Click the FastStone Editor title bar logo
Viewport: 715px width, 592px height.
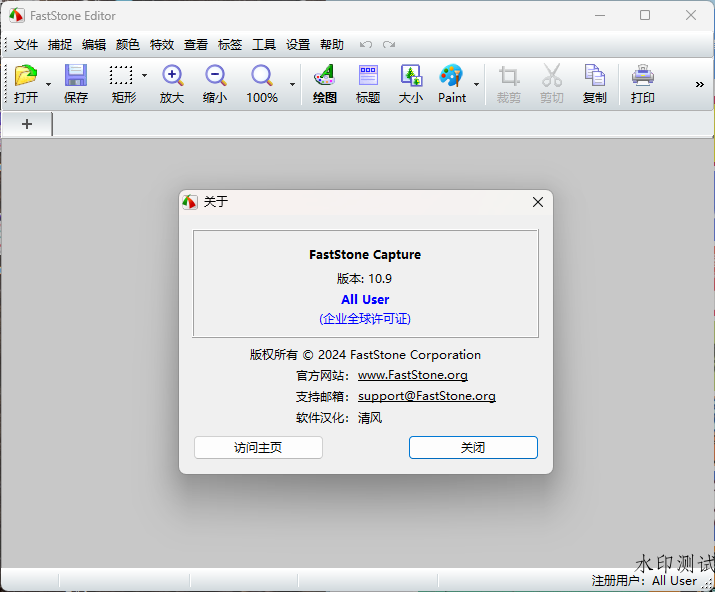17,16
